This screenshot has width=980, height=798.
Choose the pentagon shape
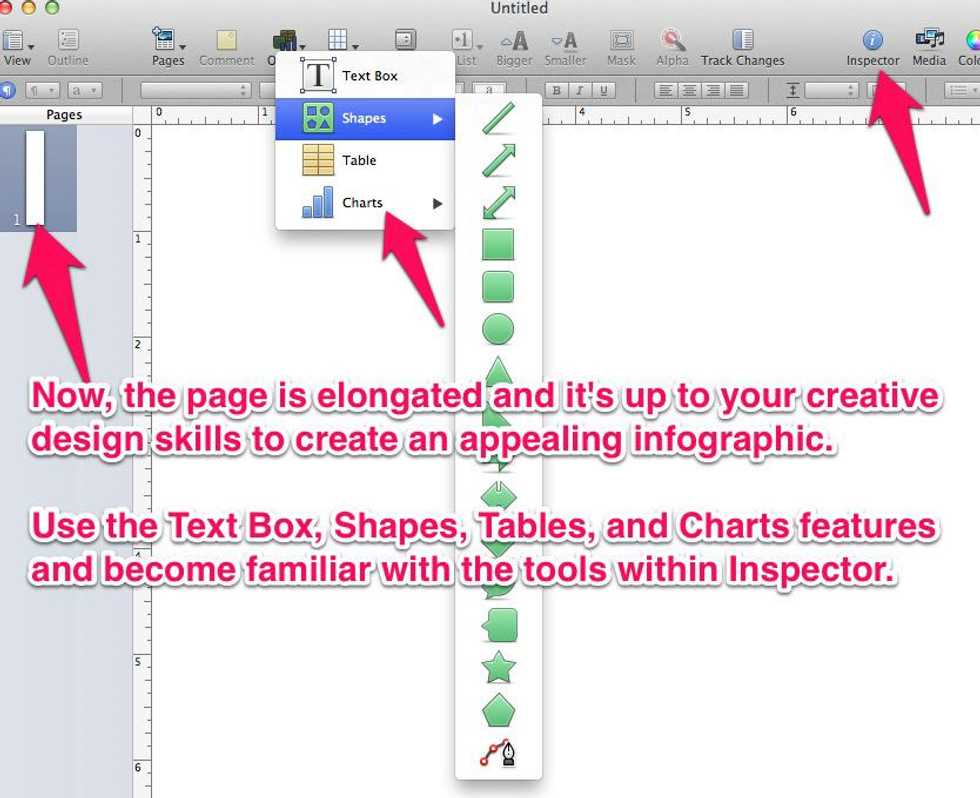(498, 711)
